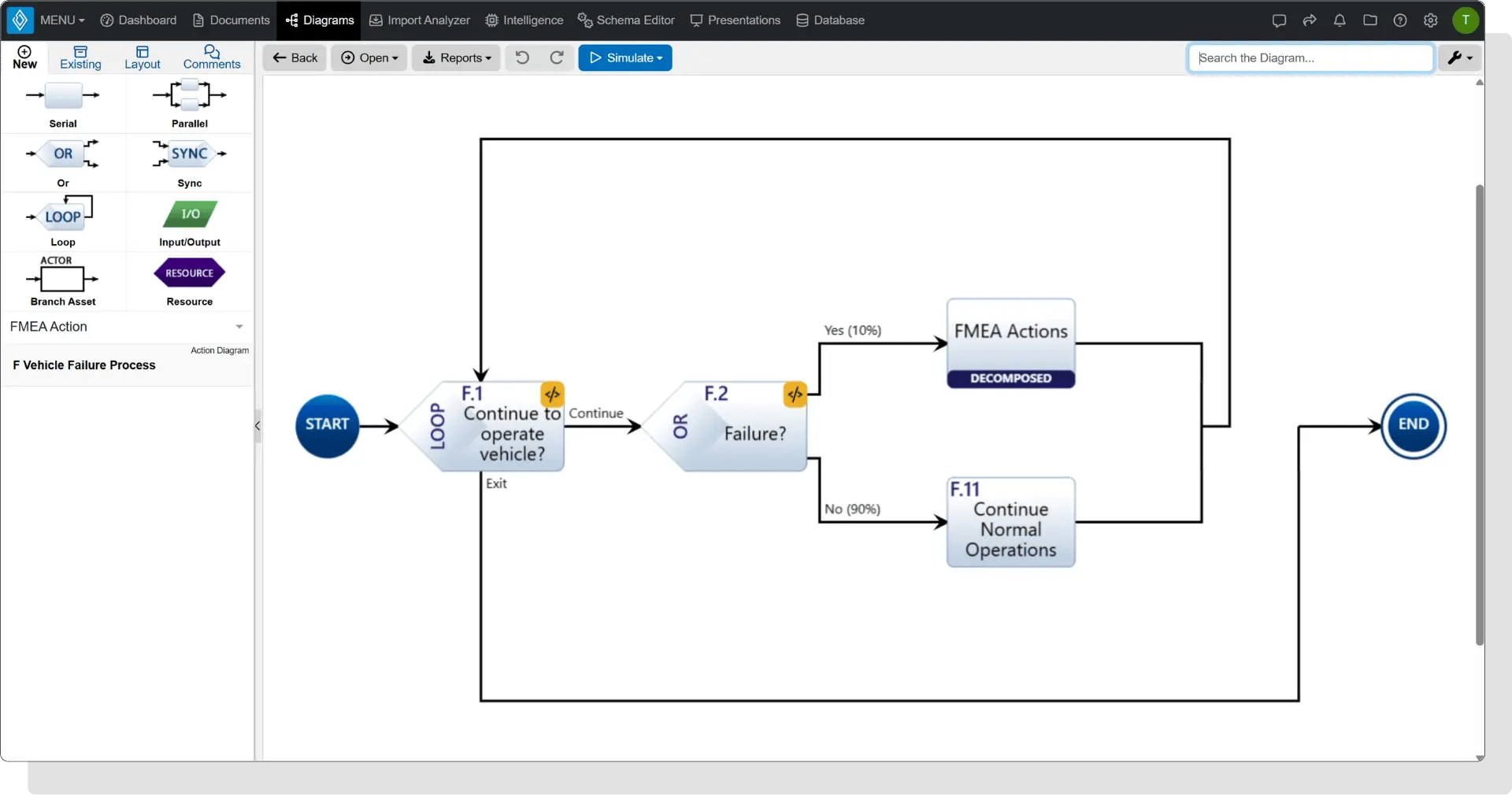Viewport: 1512px width, 796px height.
Task: Click the END node
Action: coord(1414,426)
